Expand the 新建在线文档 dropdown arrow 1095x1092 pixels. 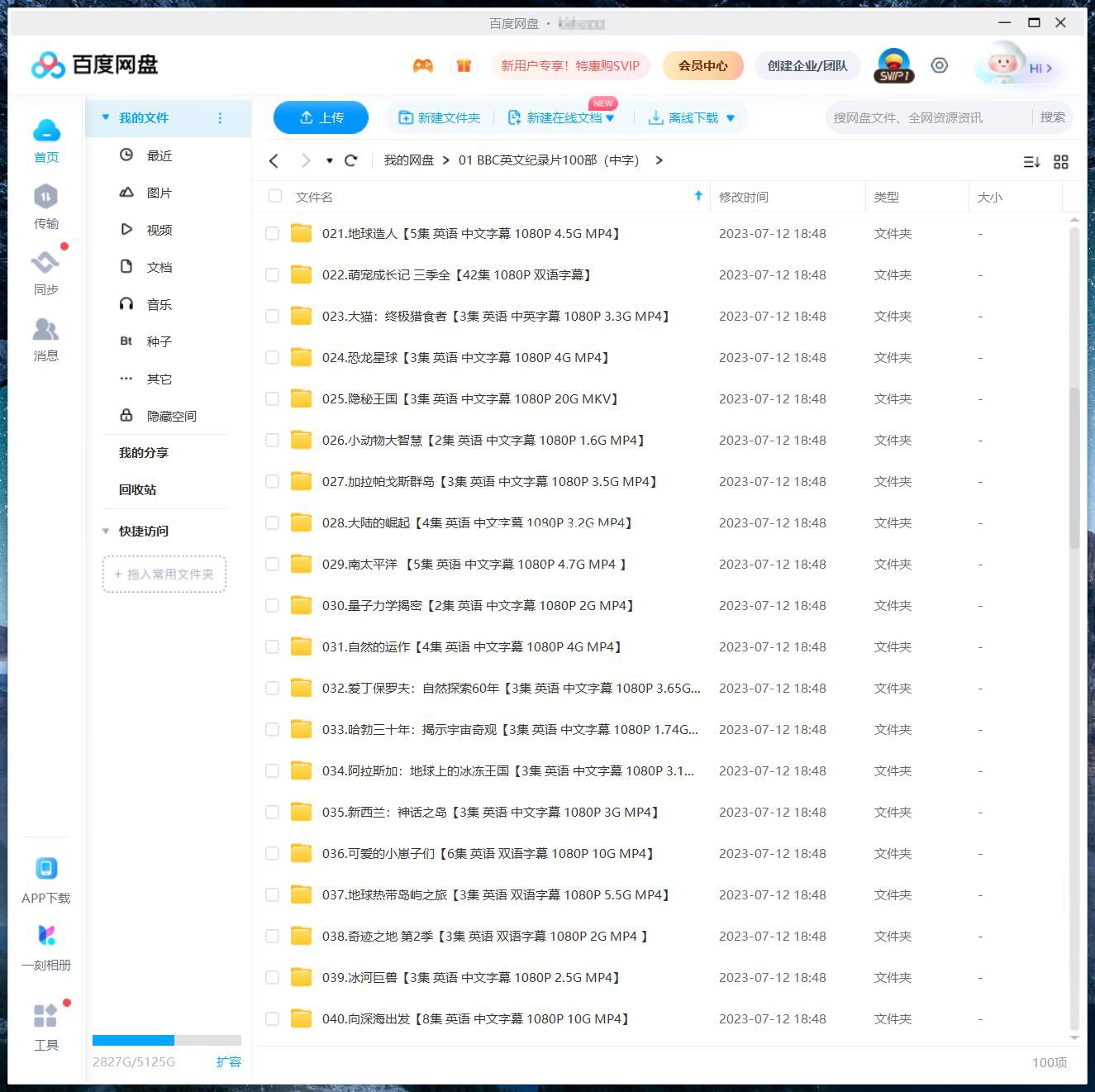[609, 117]
